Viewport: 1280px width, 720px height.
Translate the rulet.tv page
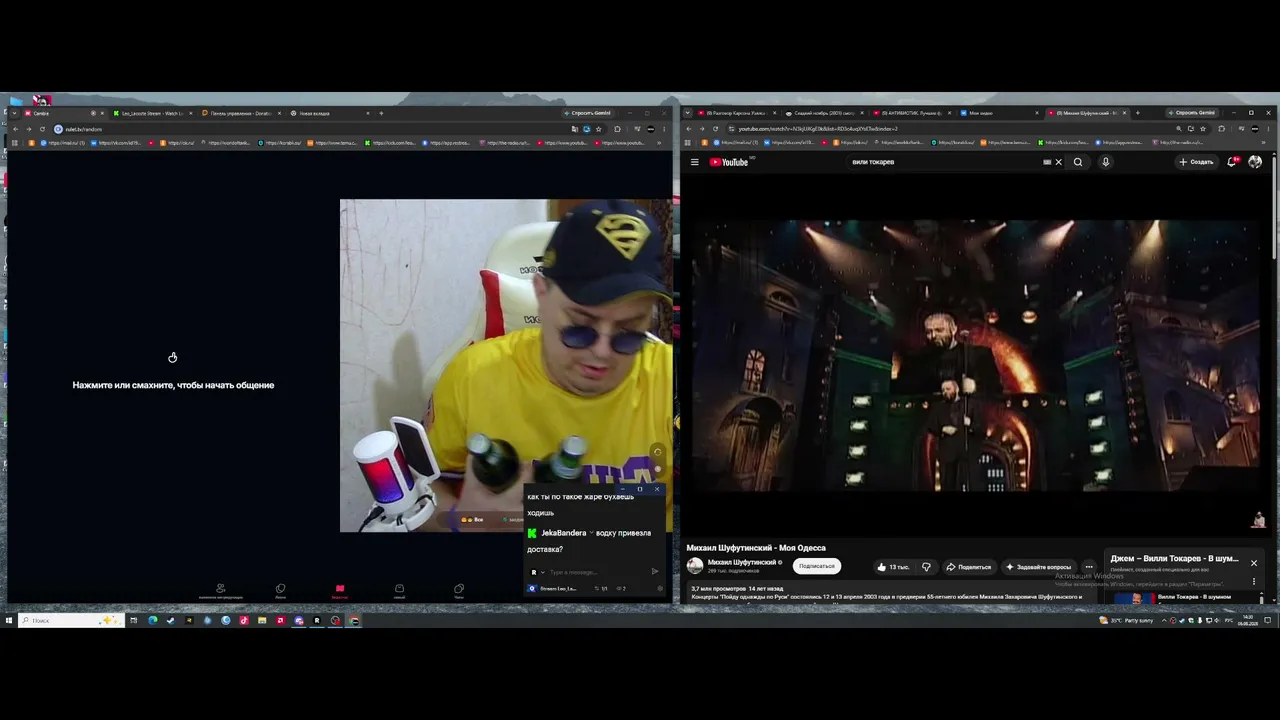coord(574,129)
